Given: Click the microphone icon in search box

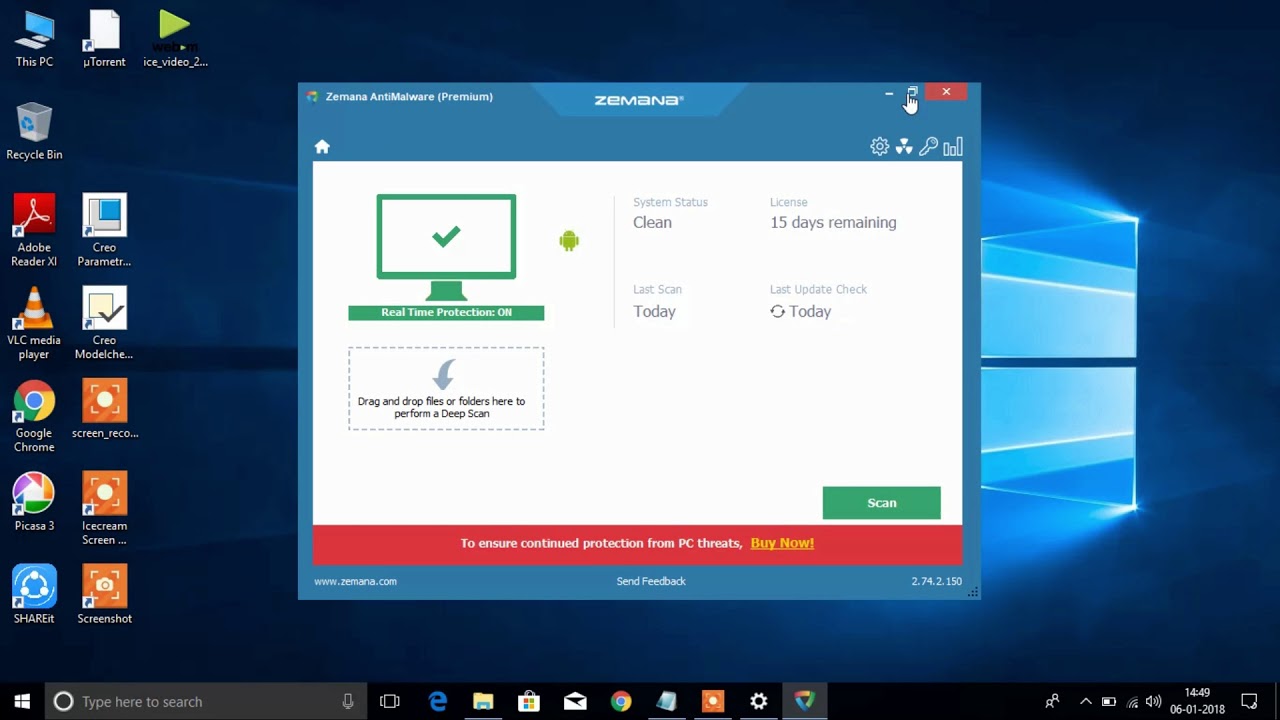Looking at the screenshot, I should [x=348, y=701].
